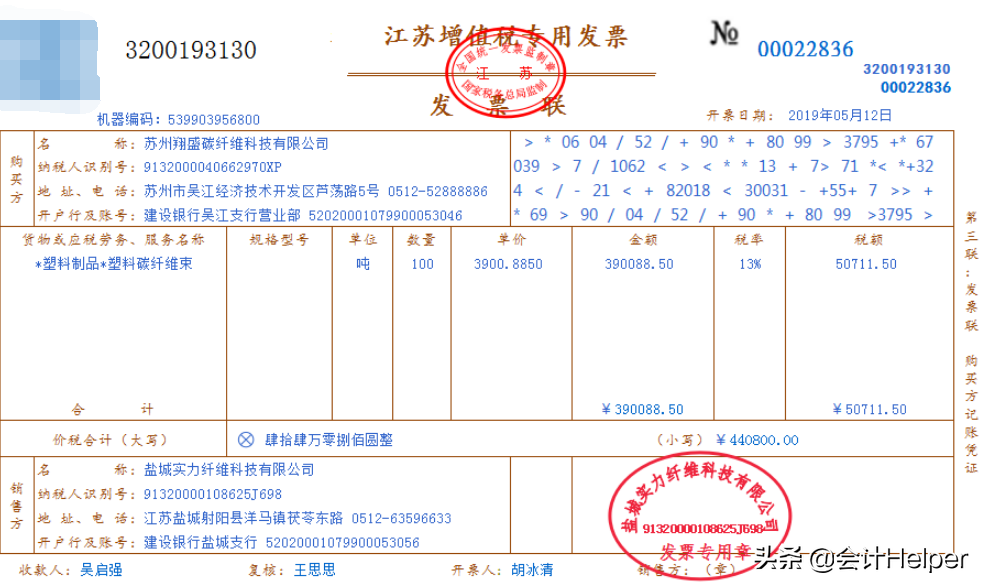Viewport: 985px width, 588px height.
Task: Click the column header 单价
Action: pos(511,239)
